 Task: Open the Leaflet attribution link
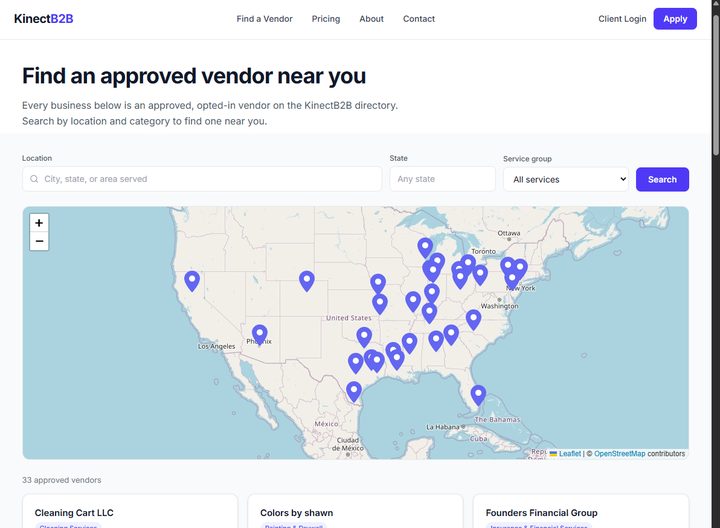(570, 454)
